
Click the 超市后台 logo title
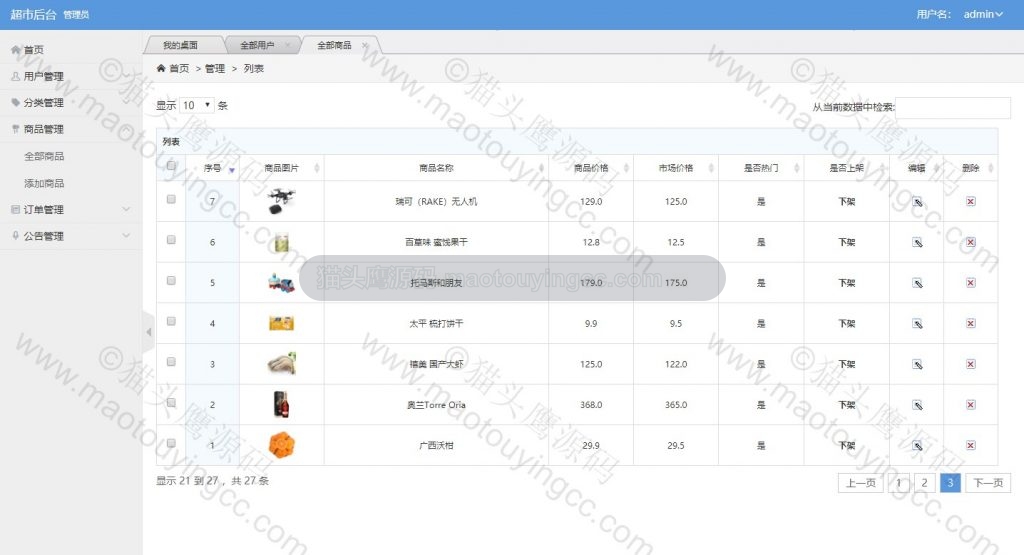tap(33, 14)
